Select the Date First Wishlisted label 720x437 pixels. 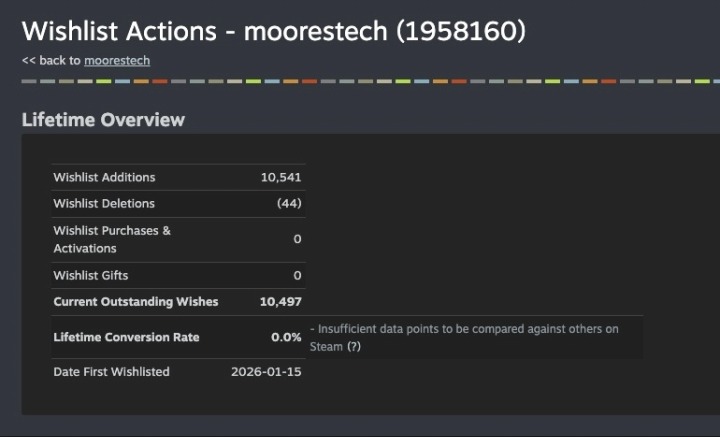coord(111,372)
